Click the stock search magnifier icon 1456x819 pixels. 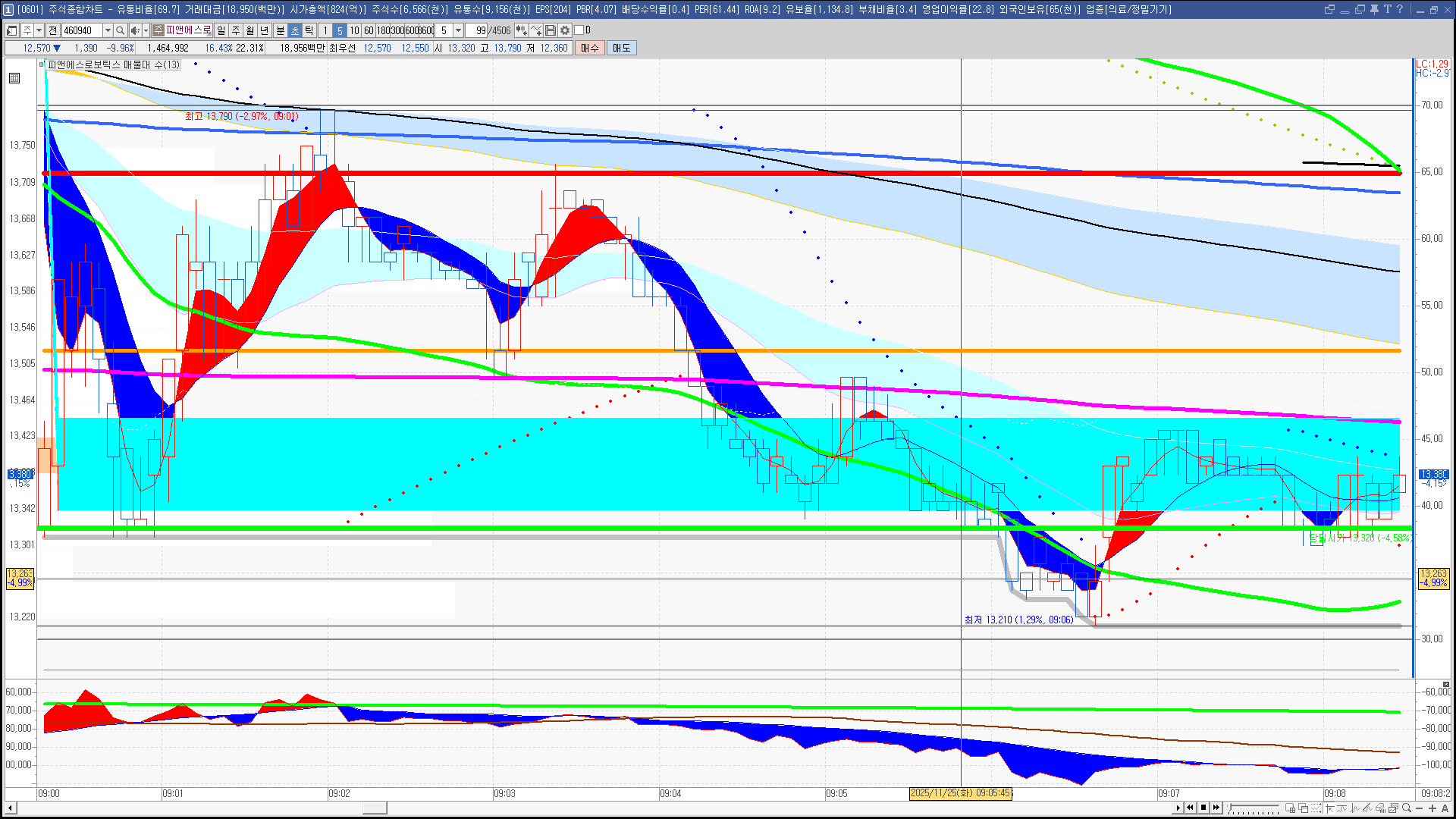pos(121,30)
